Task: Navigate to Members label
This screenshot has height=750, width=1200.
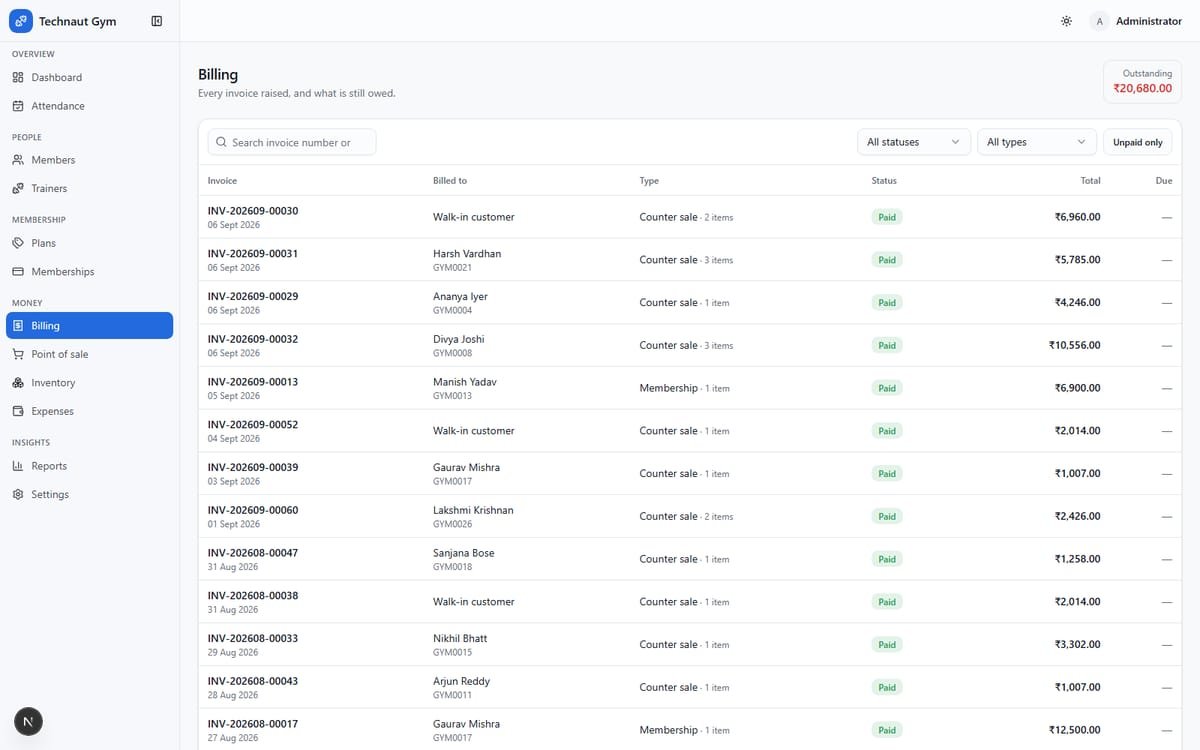Action: point(53,160)
